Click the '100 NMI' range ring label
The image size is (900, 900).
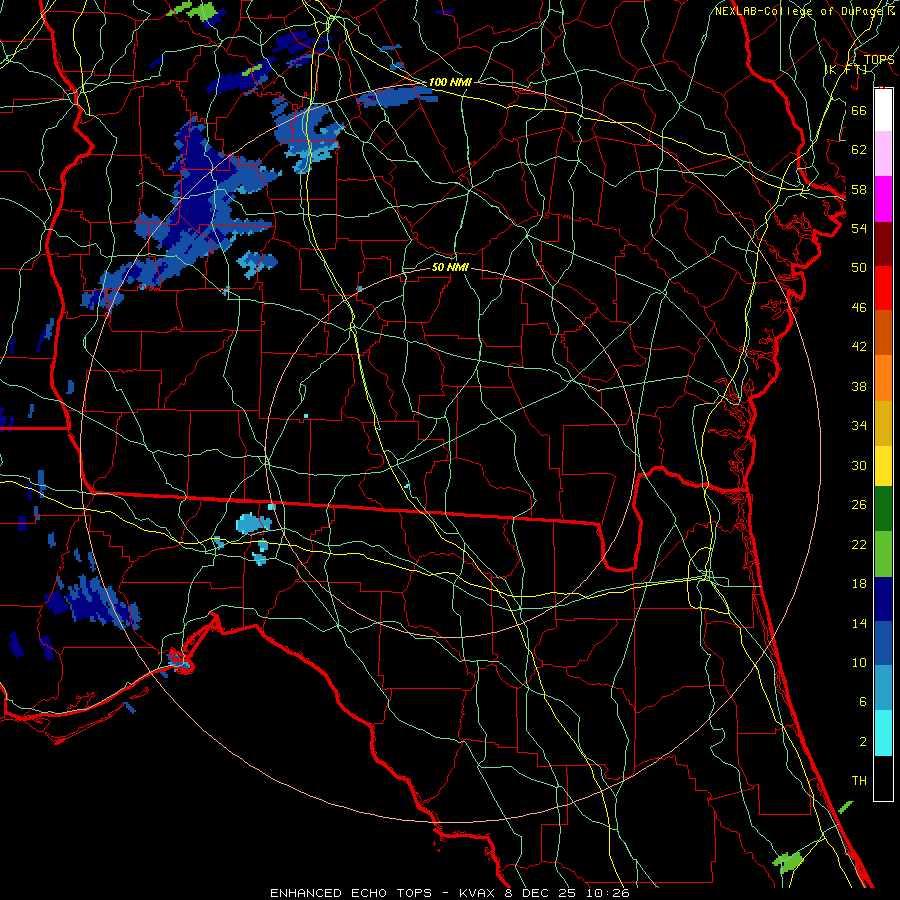[450, 82]
